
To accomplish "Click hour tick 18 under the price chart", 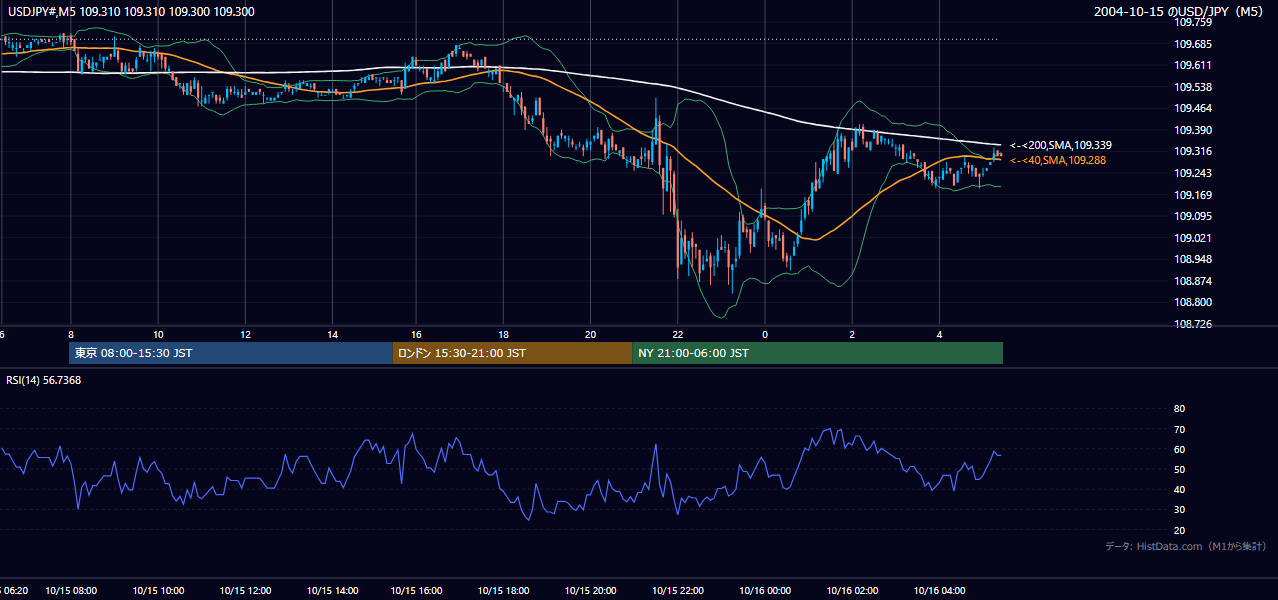I will click(x=504, y=334).
